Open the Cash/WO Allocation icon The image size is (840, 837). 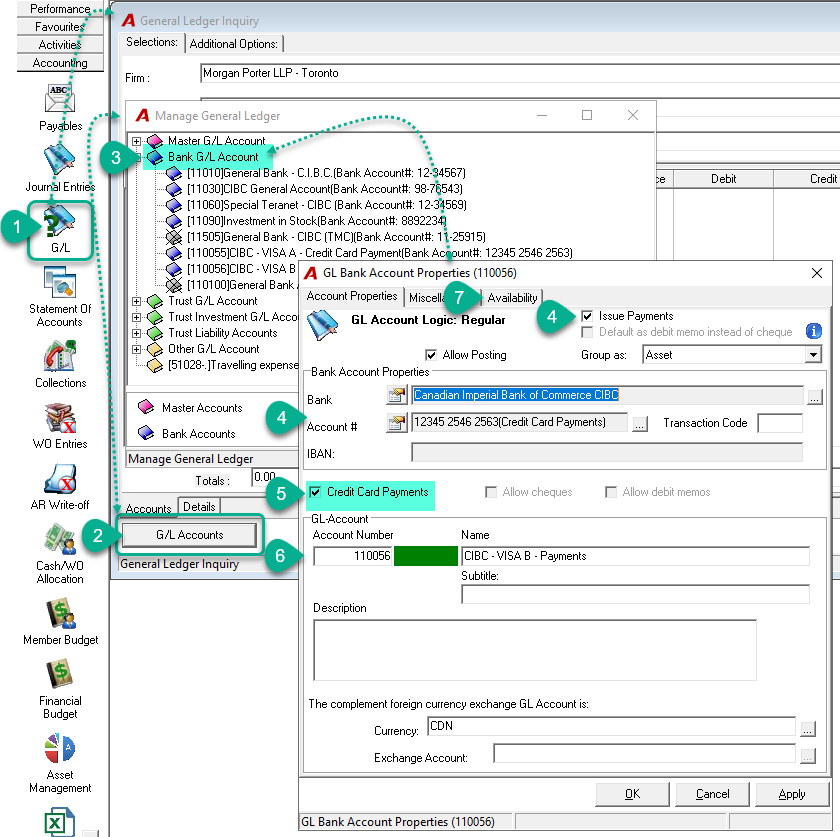[60, 539]
